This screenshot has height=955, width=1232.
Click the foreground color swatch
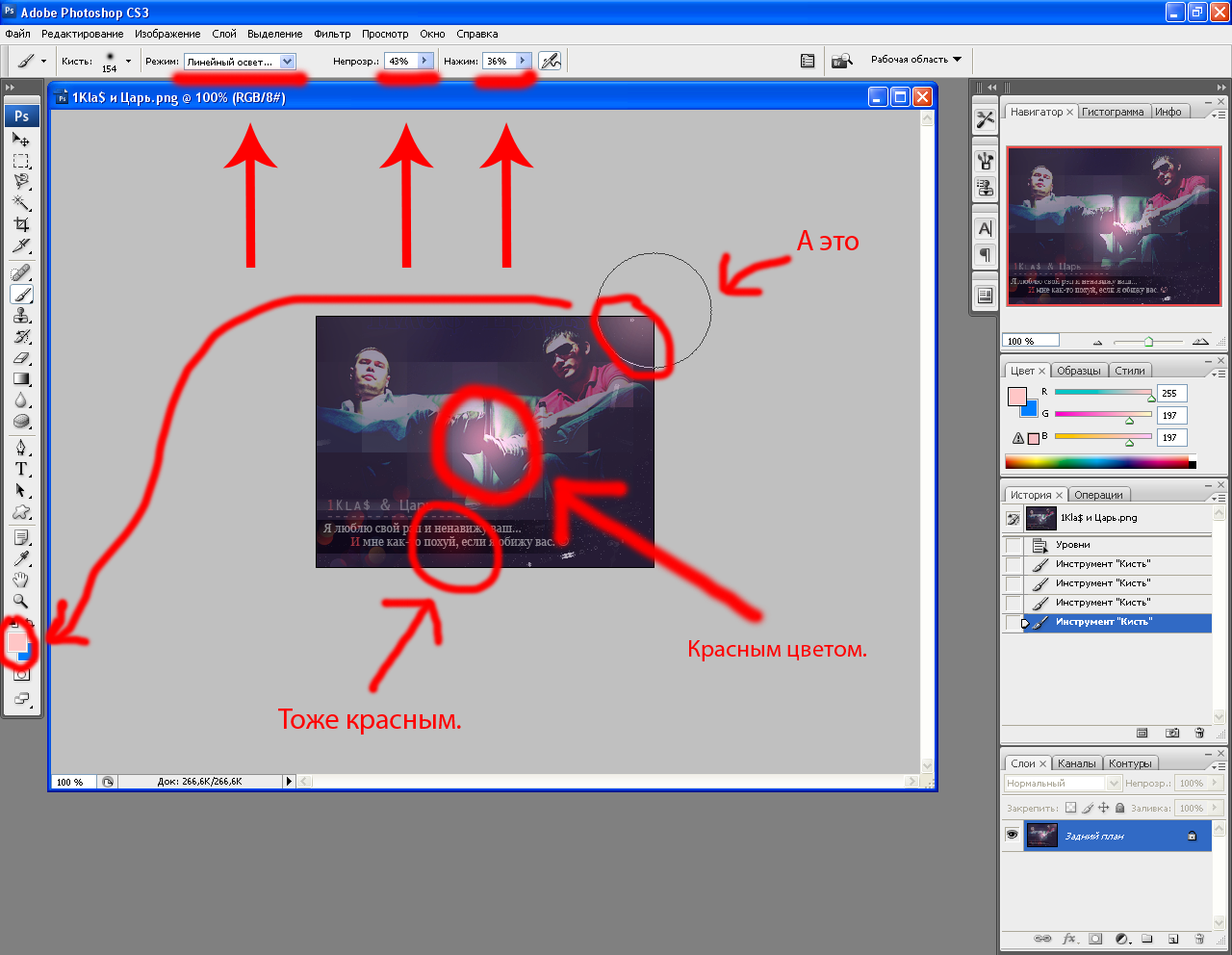[x=15, y=641]
